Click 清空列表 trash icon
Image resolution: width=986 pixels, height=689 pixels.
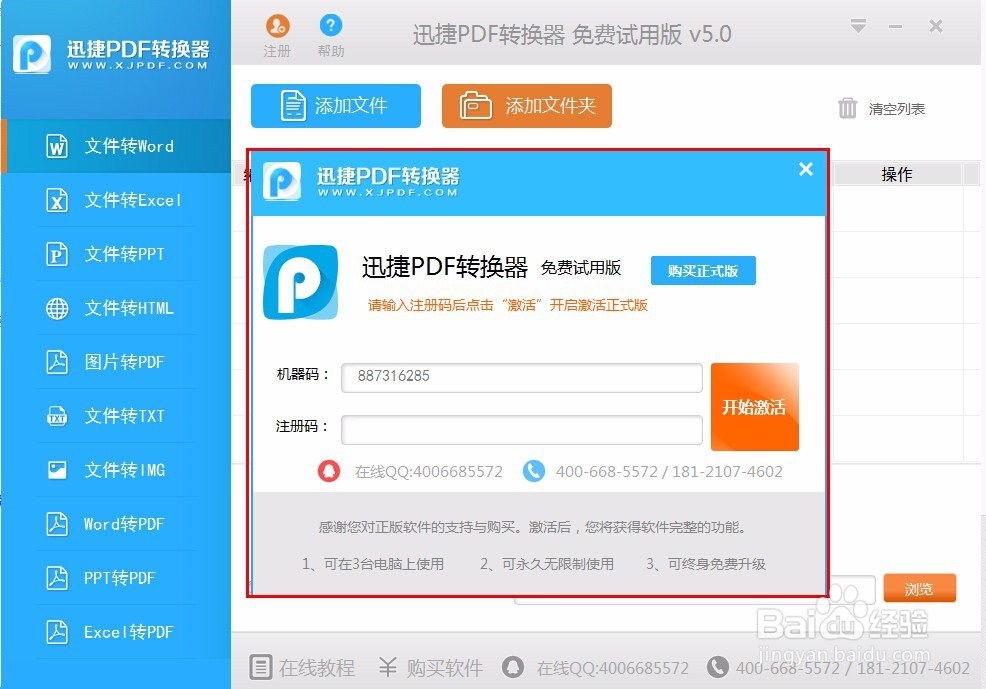pos(847,108)
